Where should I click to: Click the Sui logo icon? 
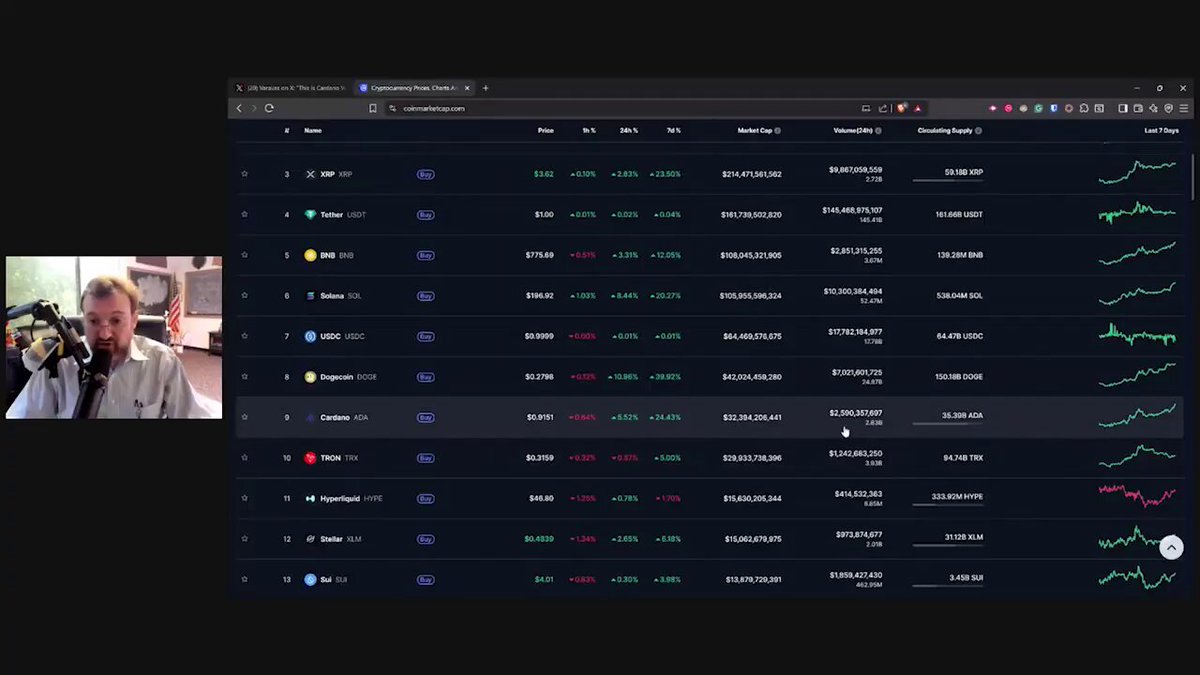tap(310, 579)
